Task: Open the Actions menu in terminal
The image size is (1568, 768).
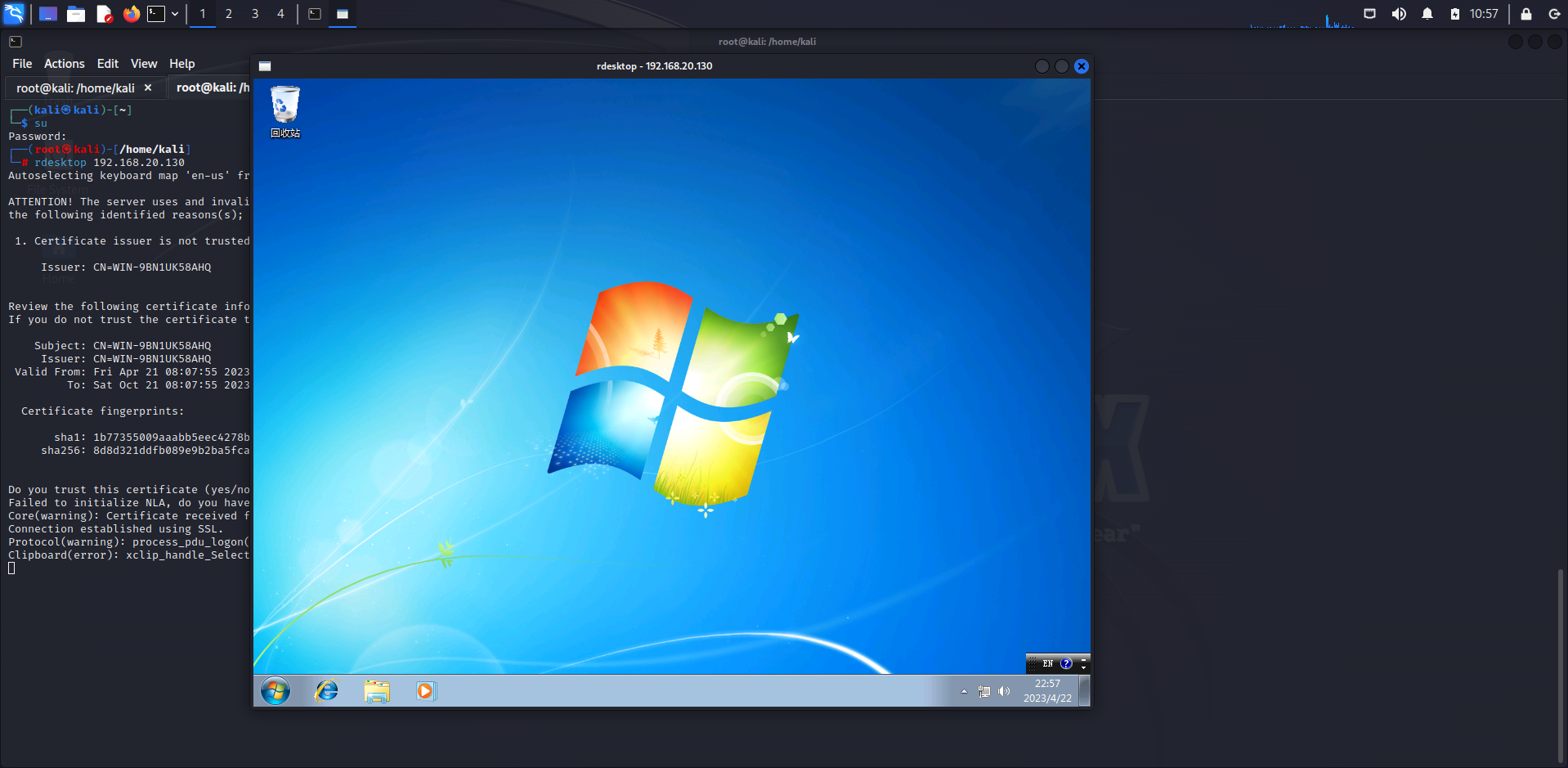Action: (65, 64)
